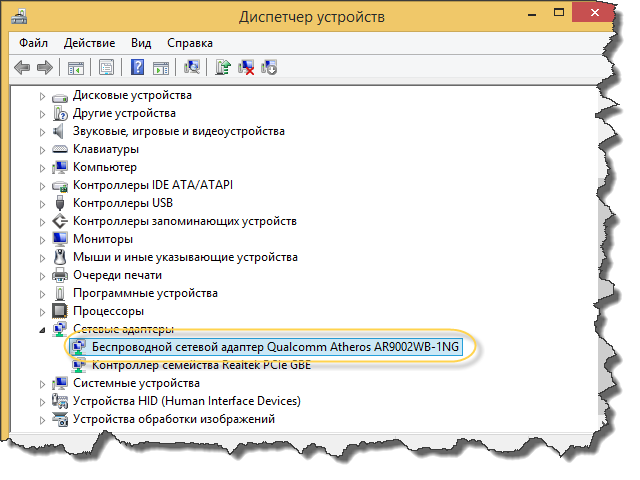Collapse the Сетевые адаптеры node arrow

[x=42, y=330]
